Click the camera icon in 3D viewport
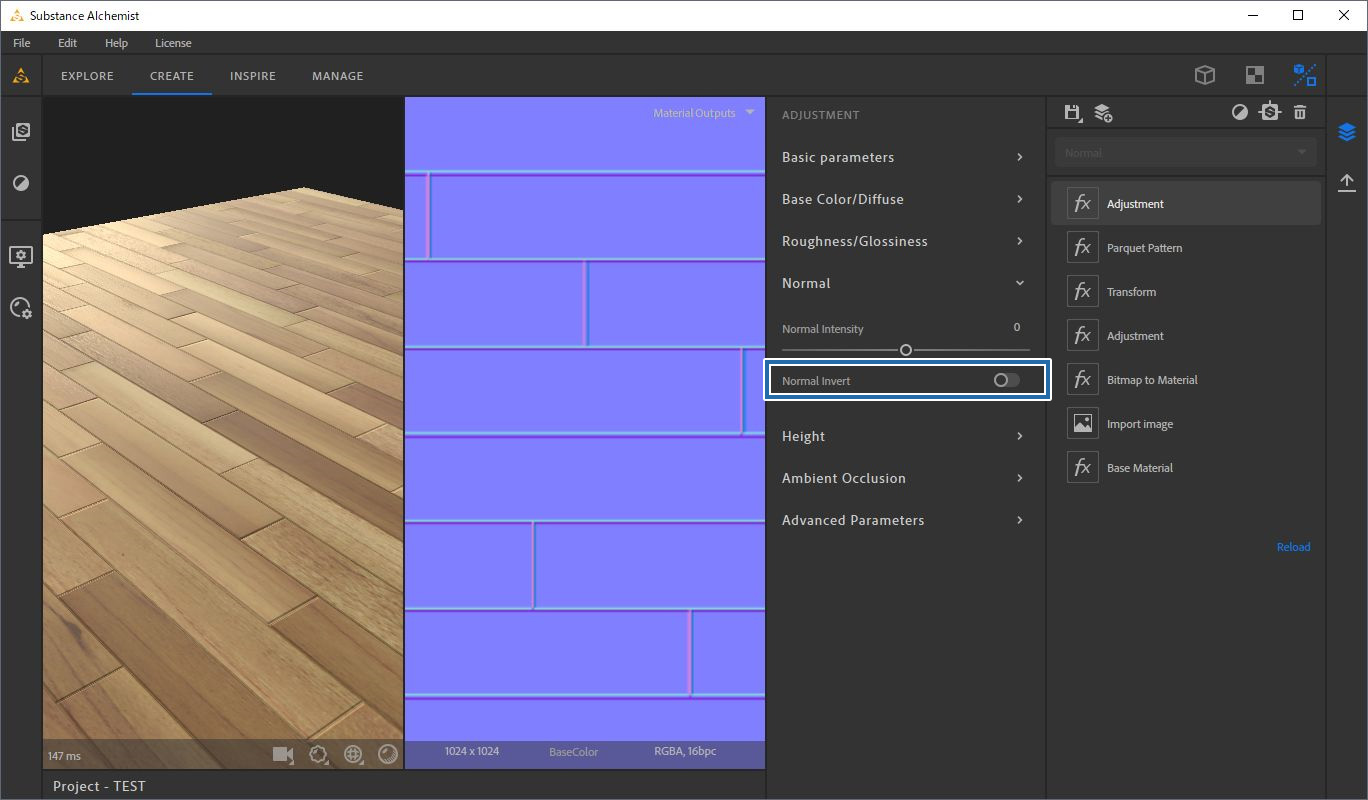Viewport: 1368px width, 800px height. pyautogui.click(x=283, y=754)
